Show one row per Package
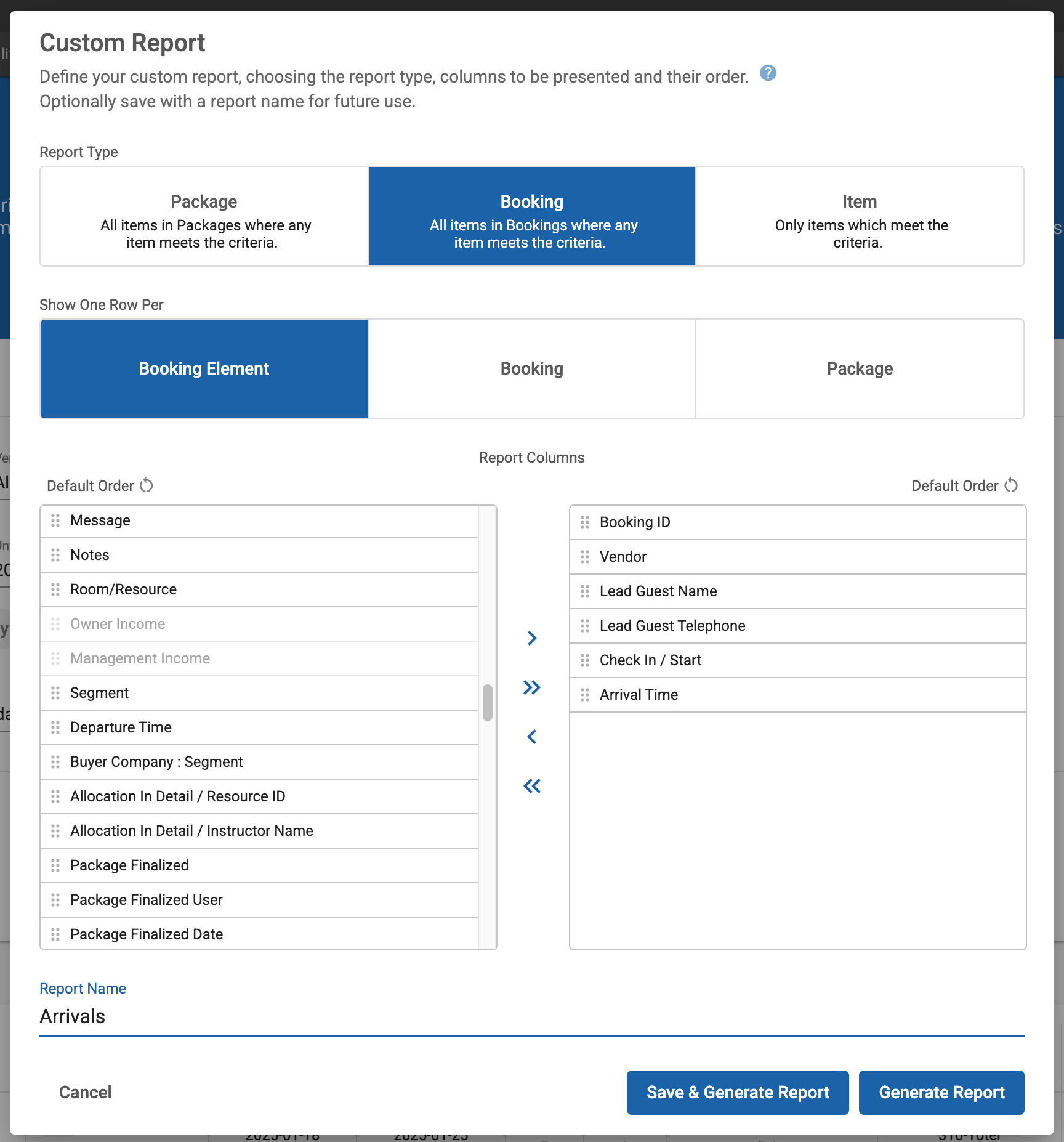This screenshot has height=1142, width=1064. (x=860, y=369)
